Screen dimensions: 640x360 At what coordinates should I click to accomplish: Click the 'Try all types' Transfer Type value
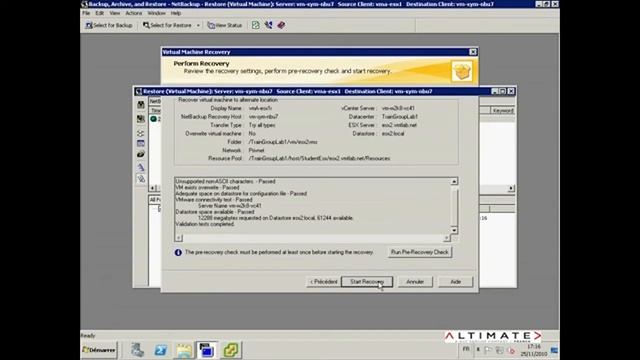coord(262,125)
